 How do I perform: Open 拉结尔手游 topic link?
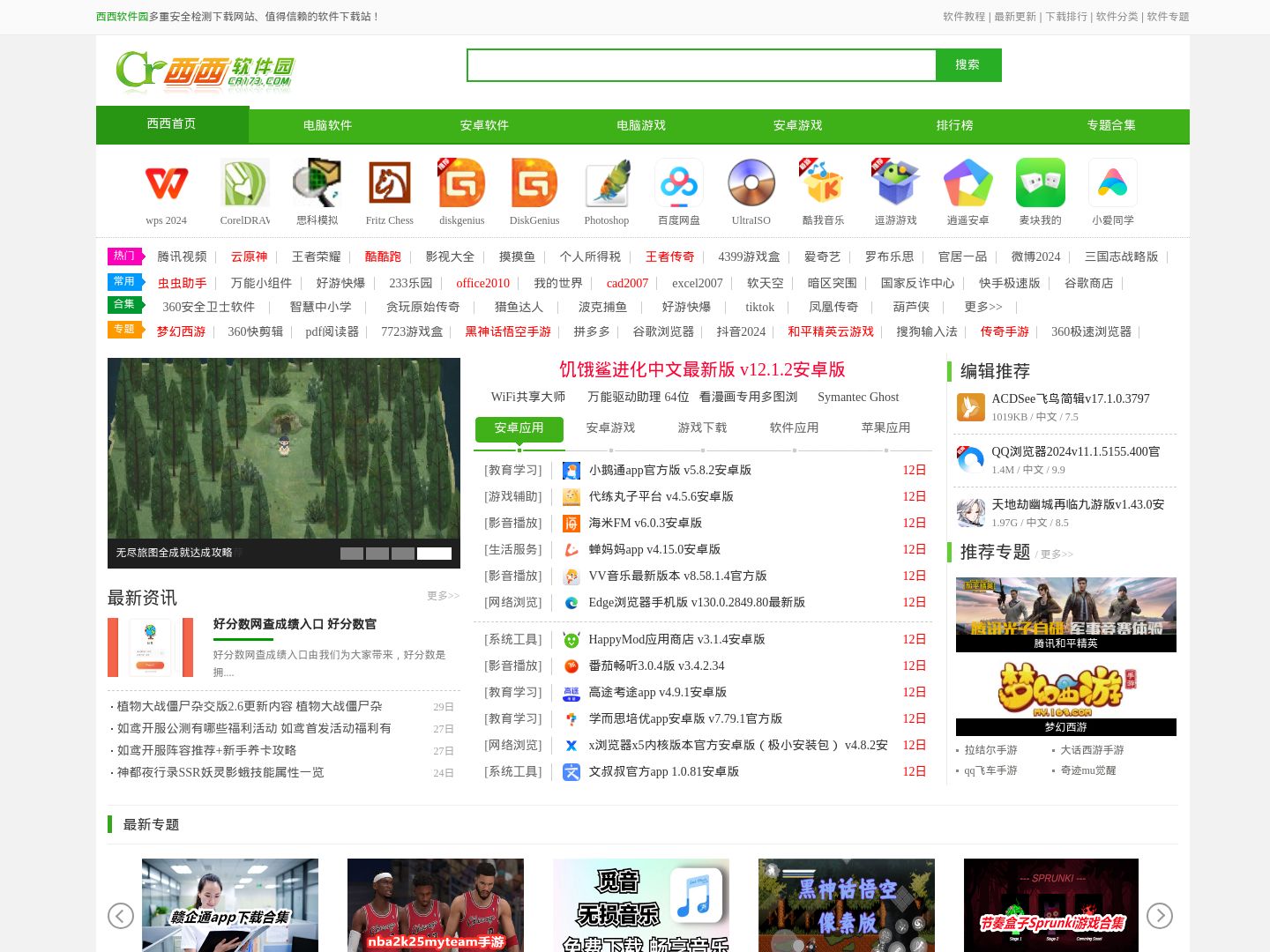point(990,750)
